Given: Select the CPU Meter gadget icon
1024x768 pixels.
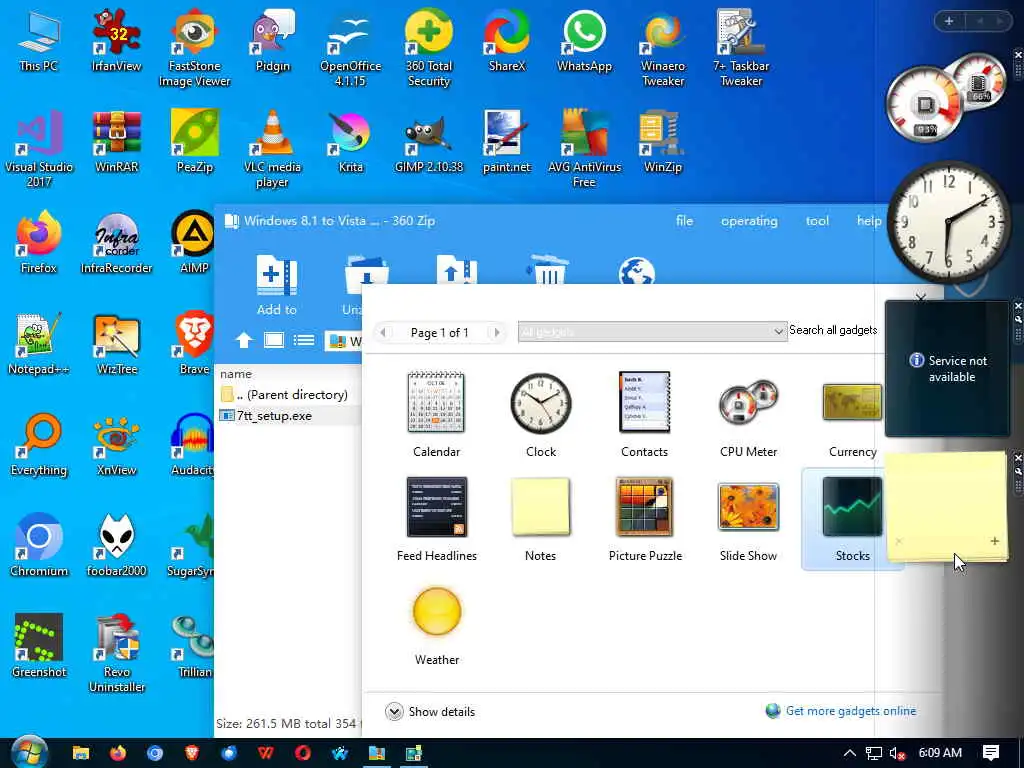Looking at the screenshot, I should [748, 402].
